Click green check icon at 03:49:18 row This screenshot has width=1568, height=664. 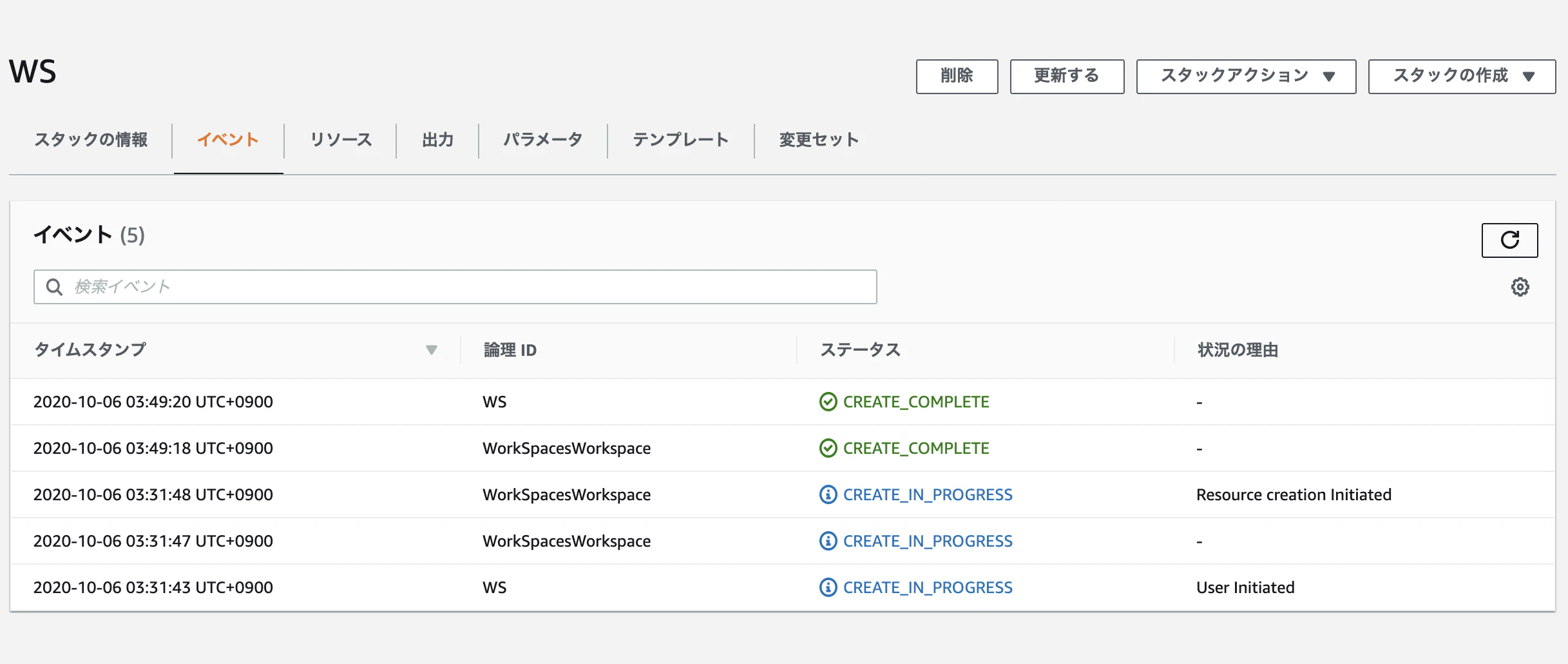tap(828, 448)
